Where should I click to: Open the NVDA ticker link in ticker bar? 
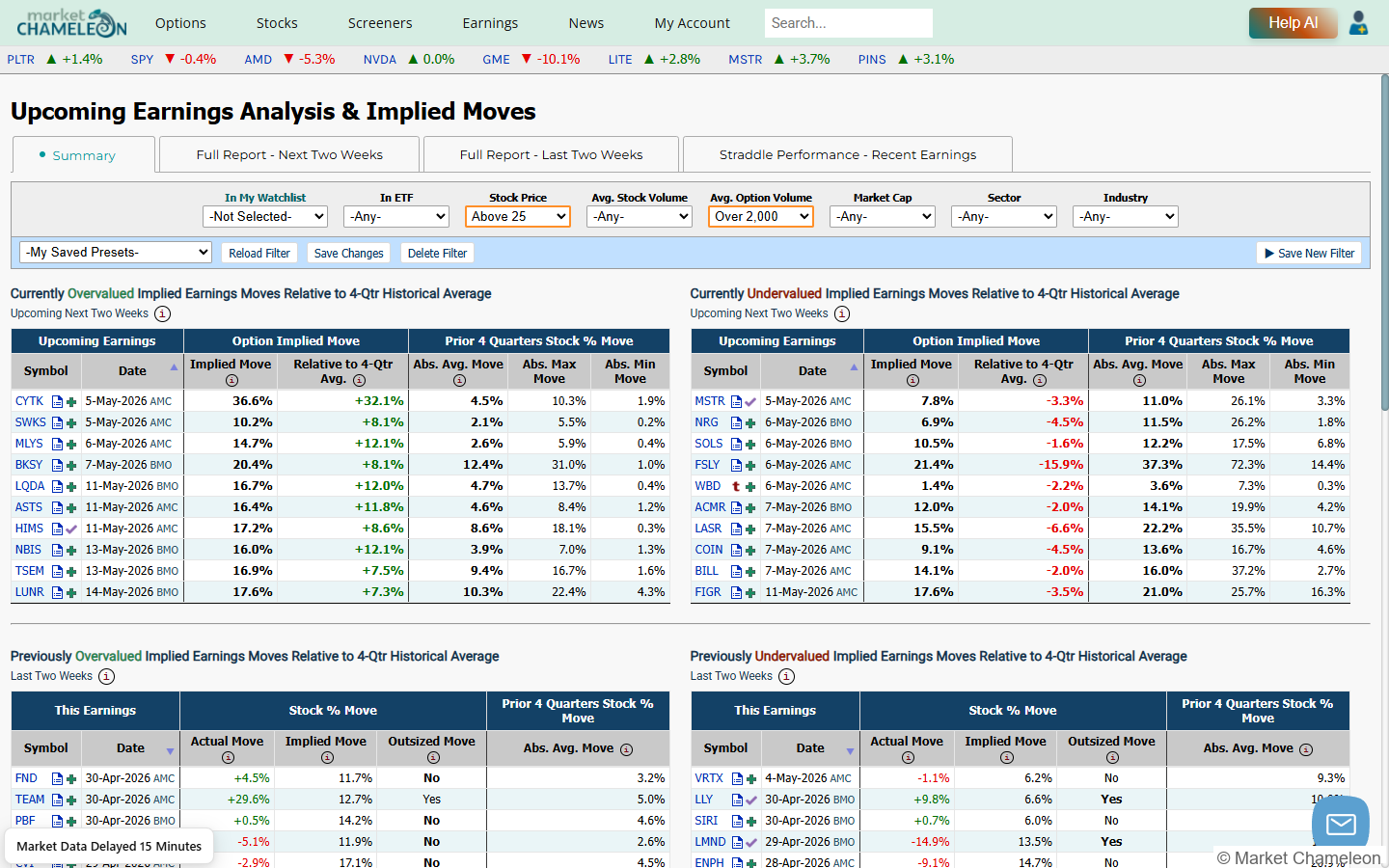pos(380,60)
